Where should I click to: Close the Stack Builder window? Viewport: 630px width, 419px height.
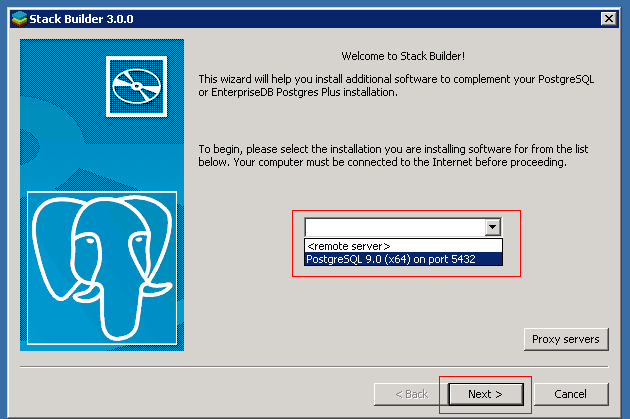(609, 19)
